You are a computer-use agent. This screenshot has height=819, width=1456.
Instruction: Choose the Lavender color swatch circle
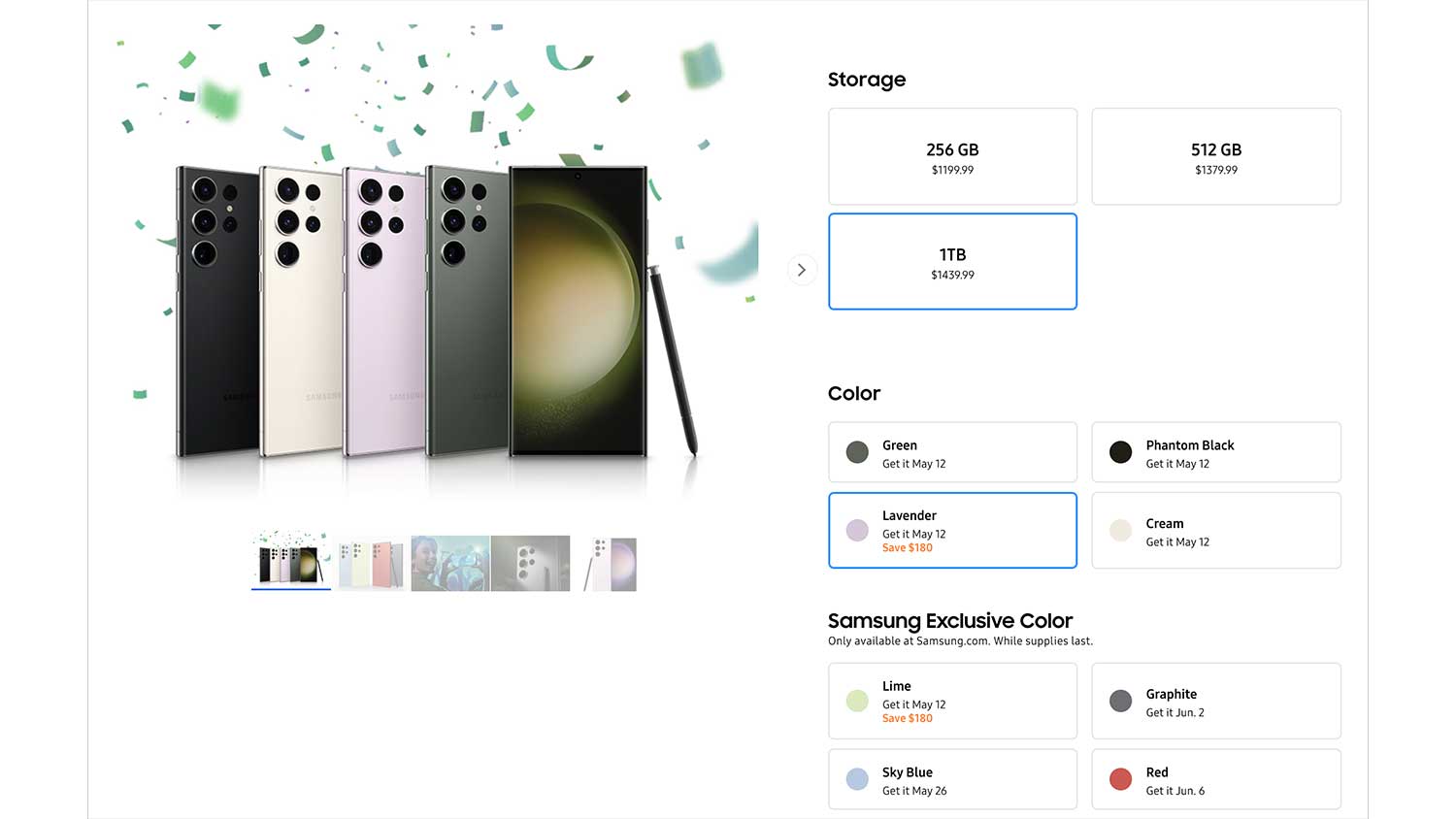click(x=857, y=531)
